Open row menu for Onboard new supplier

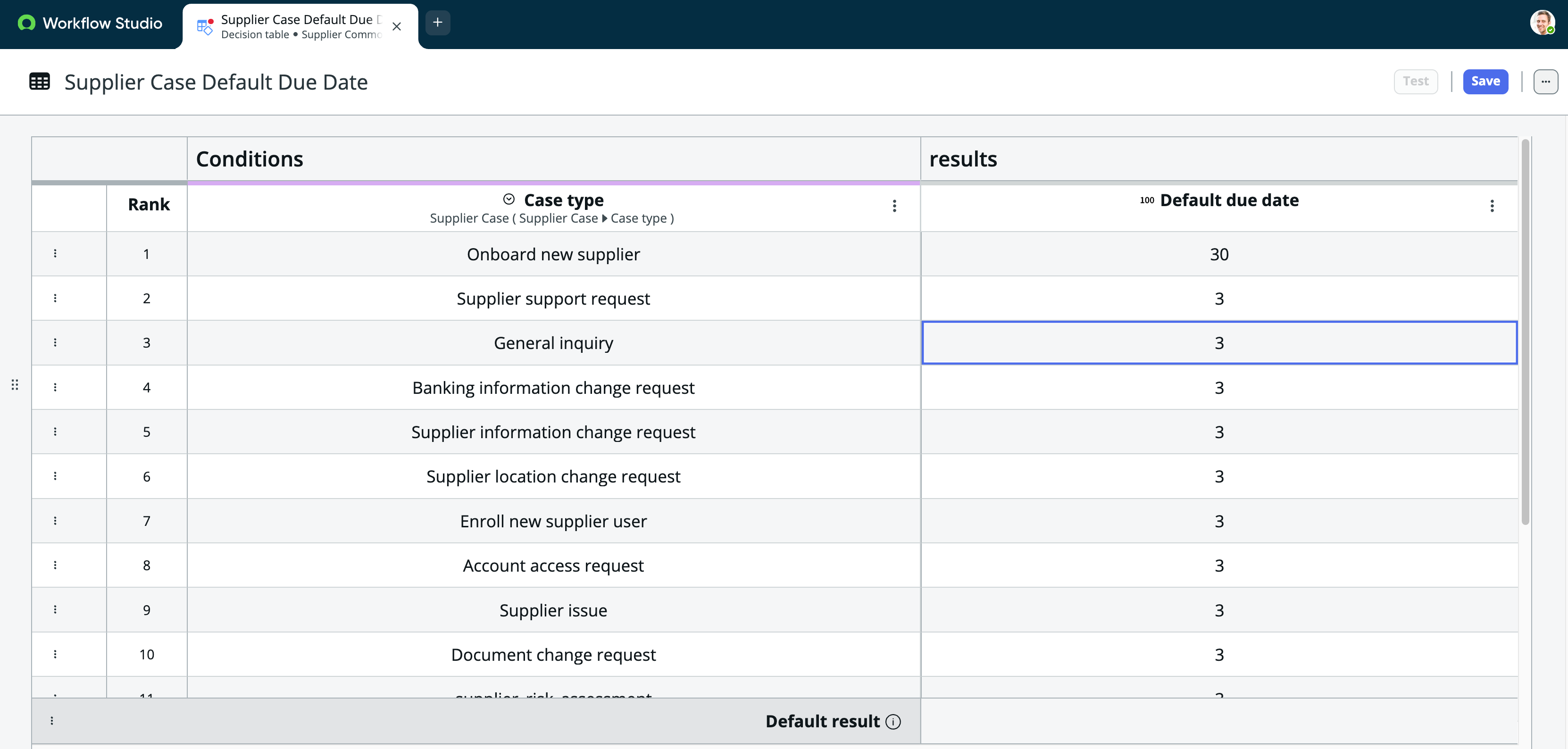pyautogui.click(x=55, y=254)
